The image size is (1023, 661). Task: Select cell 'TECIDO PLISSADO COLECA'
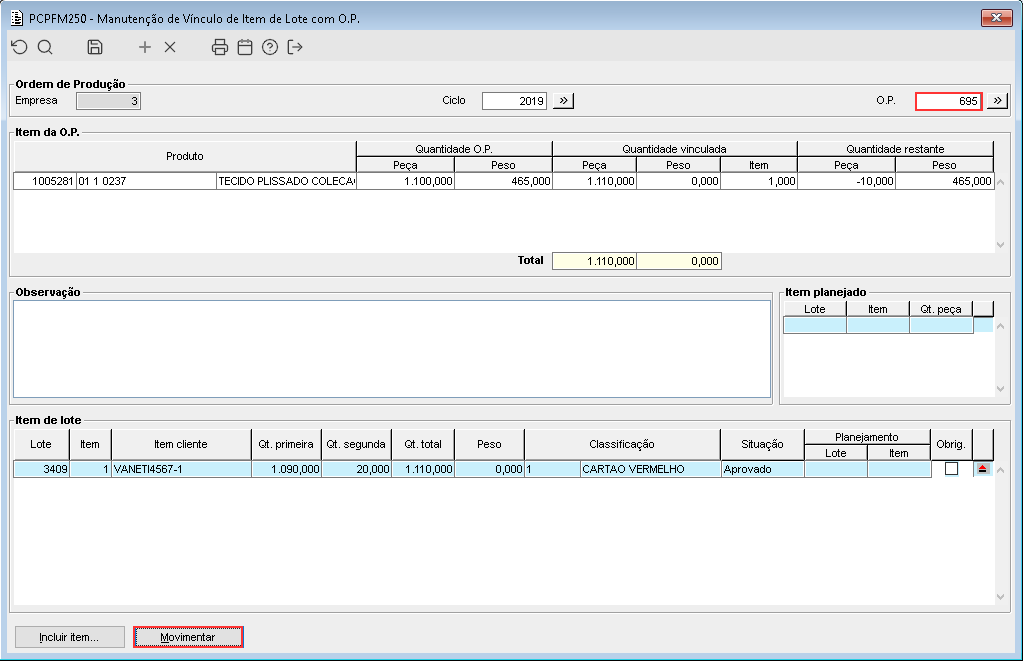(286, 181)
